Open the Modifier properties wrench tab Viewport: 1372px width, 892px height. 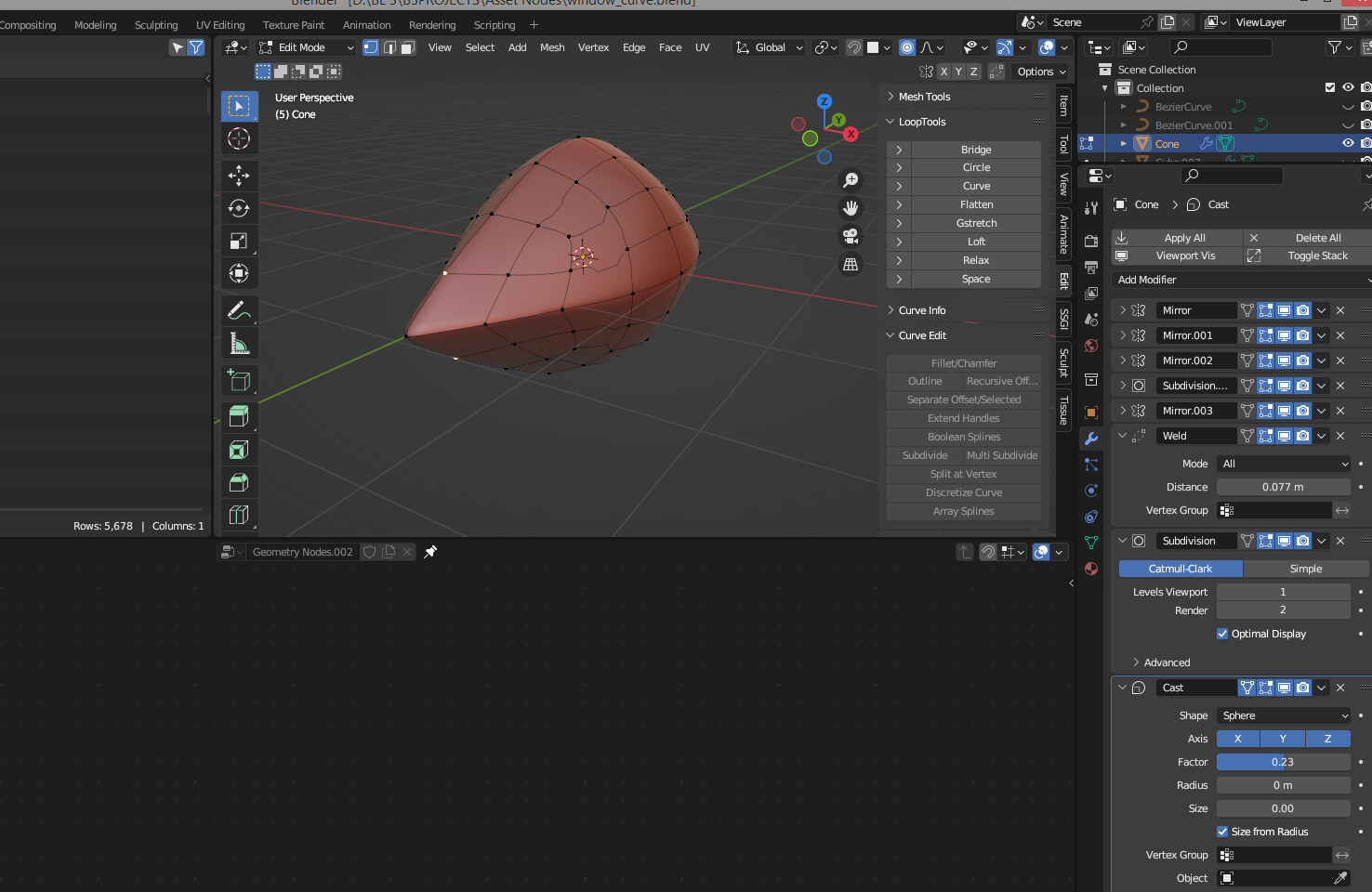1091,438
